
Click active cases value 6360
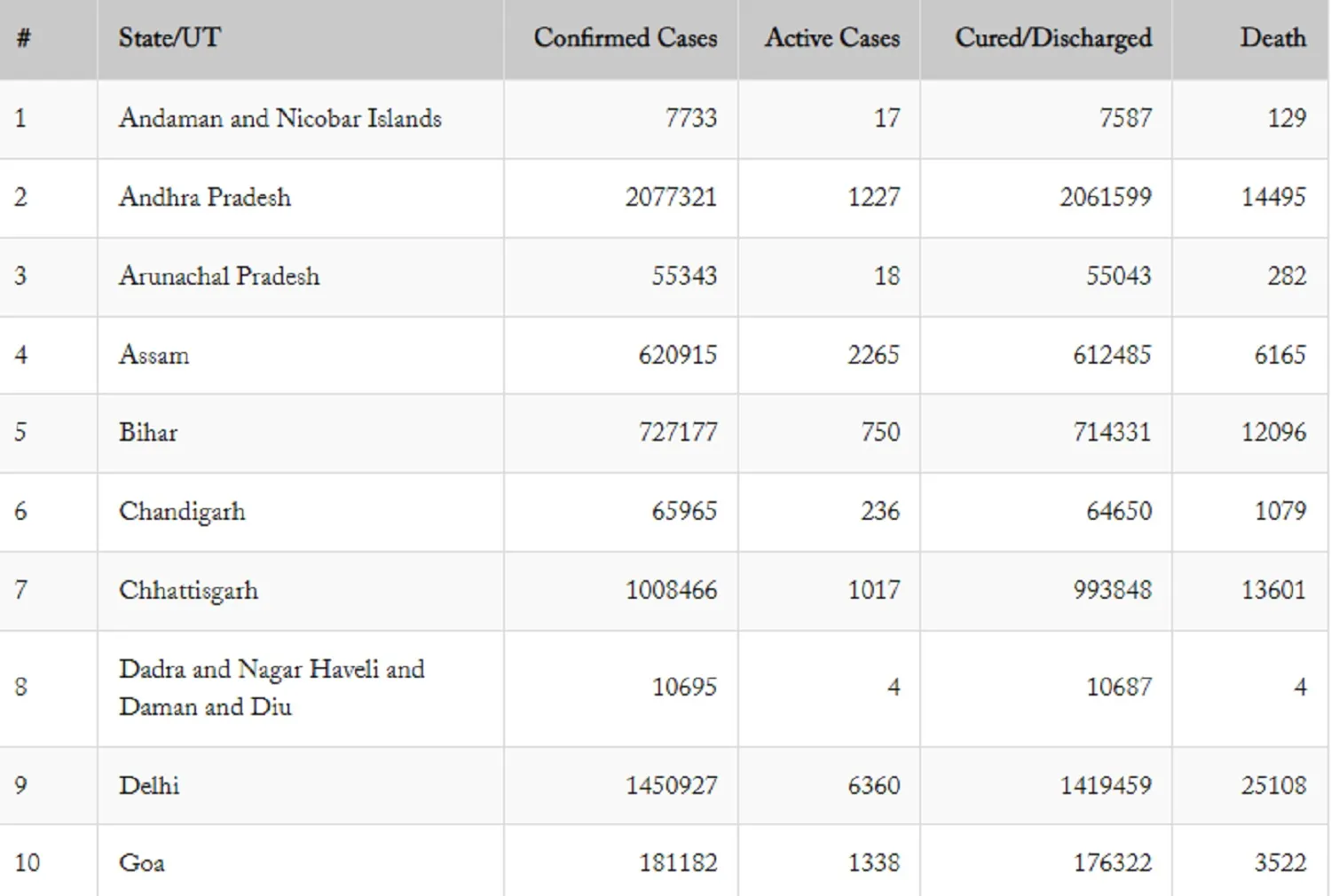click(x=874, y=786)
